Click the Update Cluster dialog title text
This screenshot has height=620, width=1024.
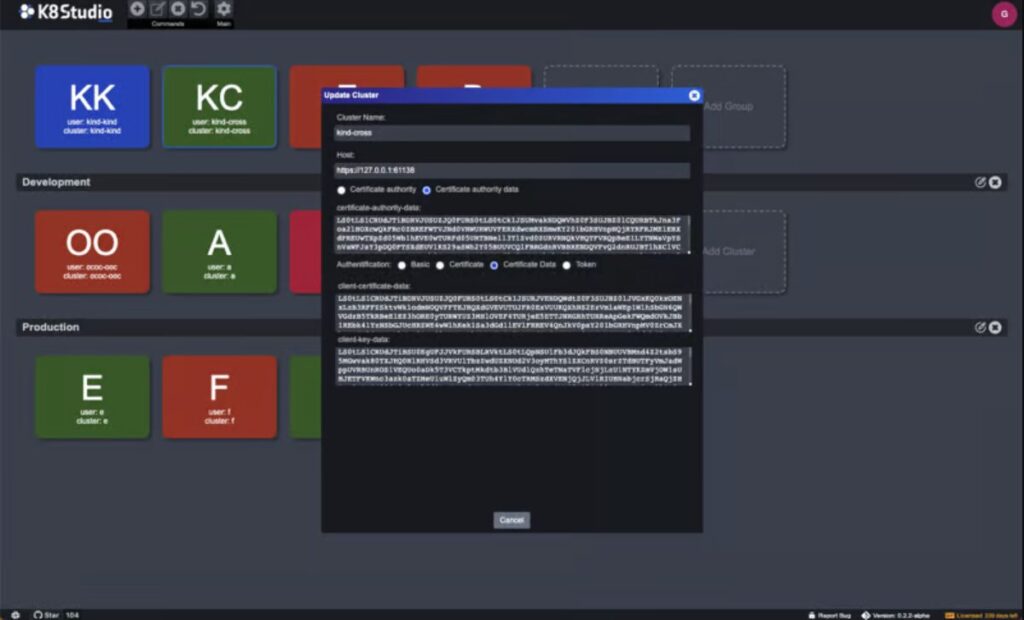(351, 95)
